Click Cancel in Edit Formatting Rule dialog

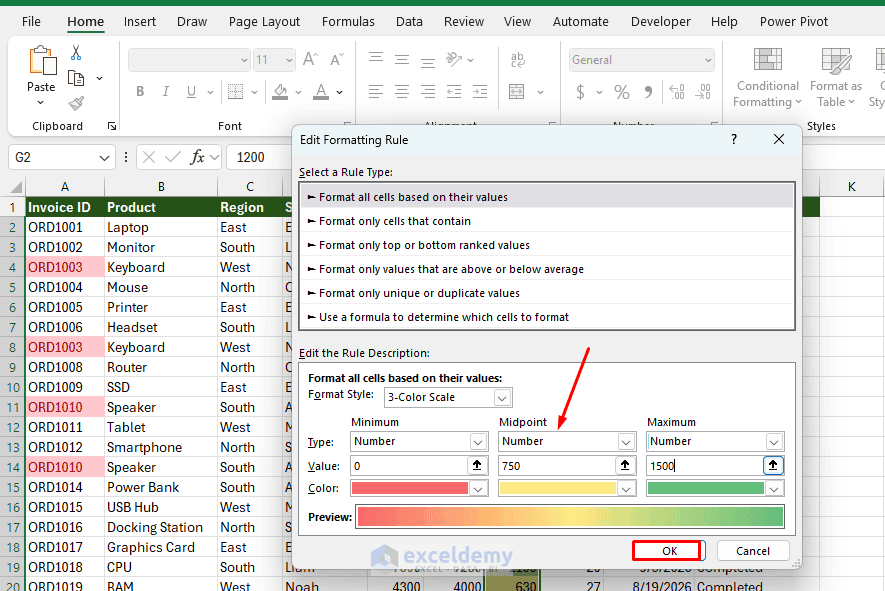tap(752, 551)
